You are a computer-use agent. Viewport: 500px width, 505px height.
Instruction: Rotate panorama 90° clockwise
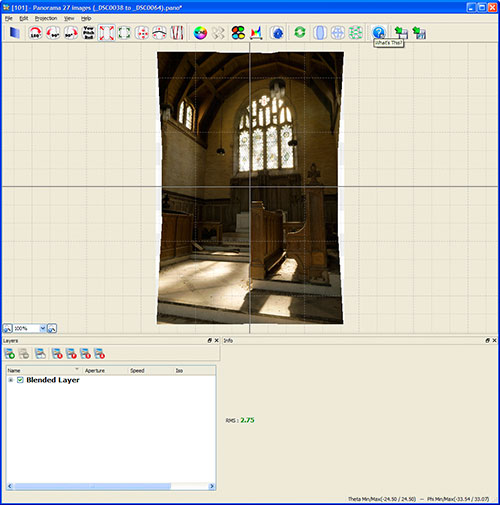click(71, 33)
